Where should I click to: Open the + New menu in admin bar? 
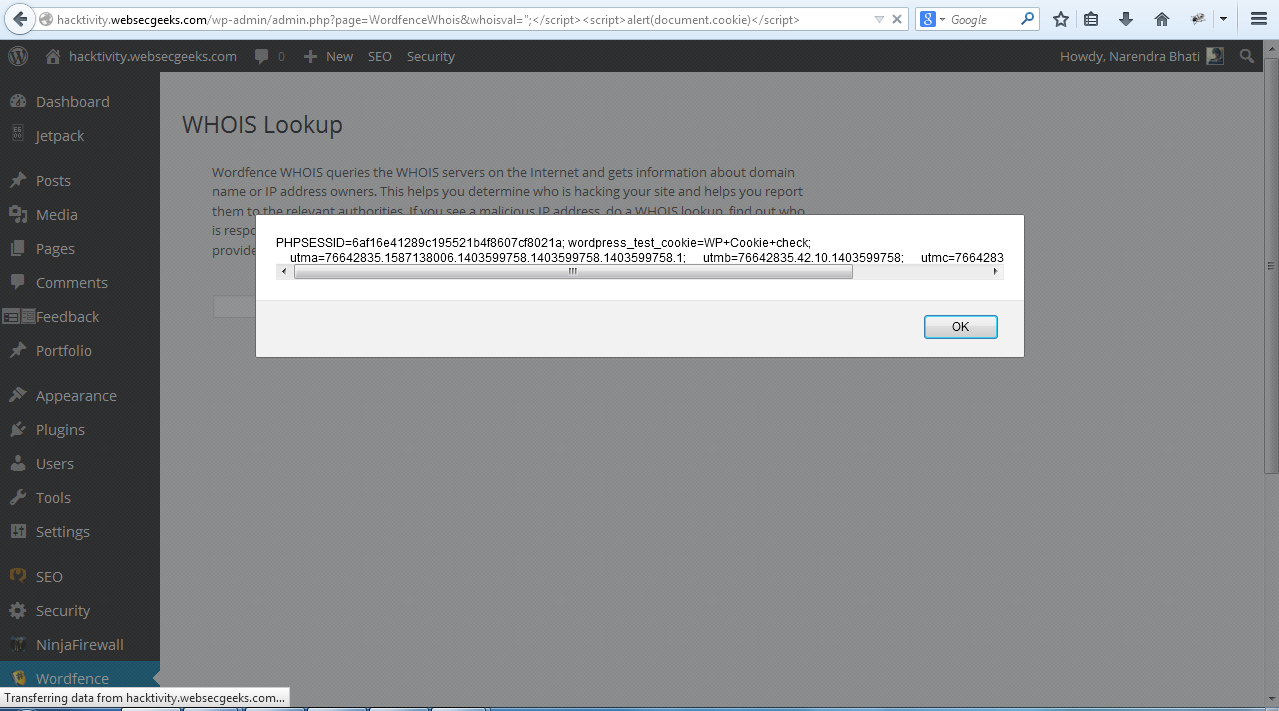(x=328, y=56)
